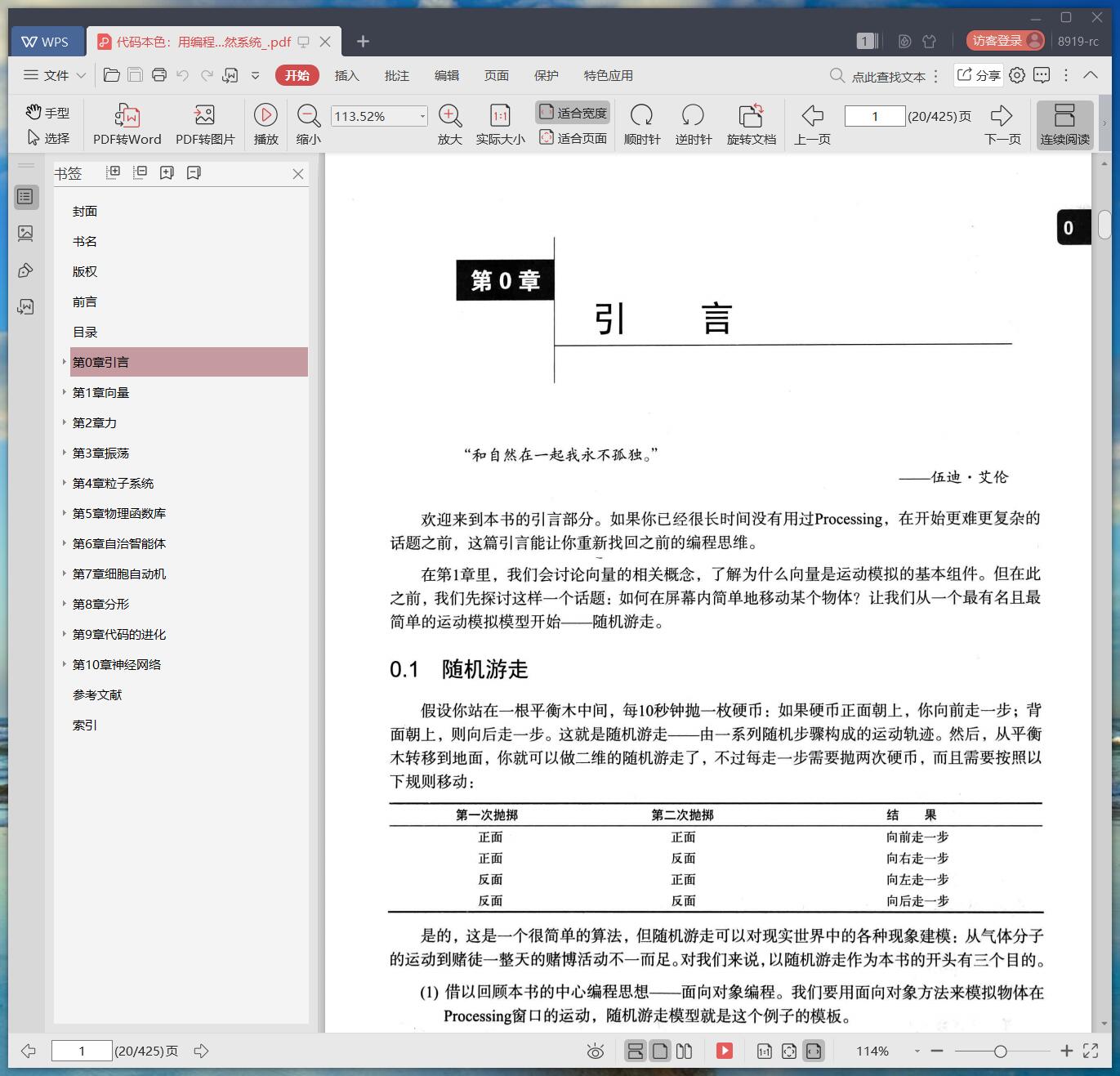Set view to 实际大小
Viewport: 1120px width, 1076px height.
(x=500, y=124)
